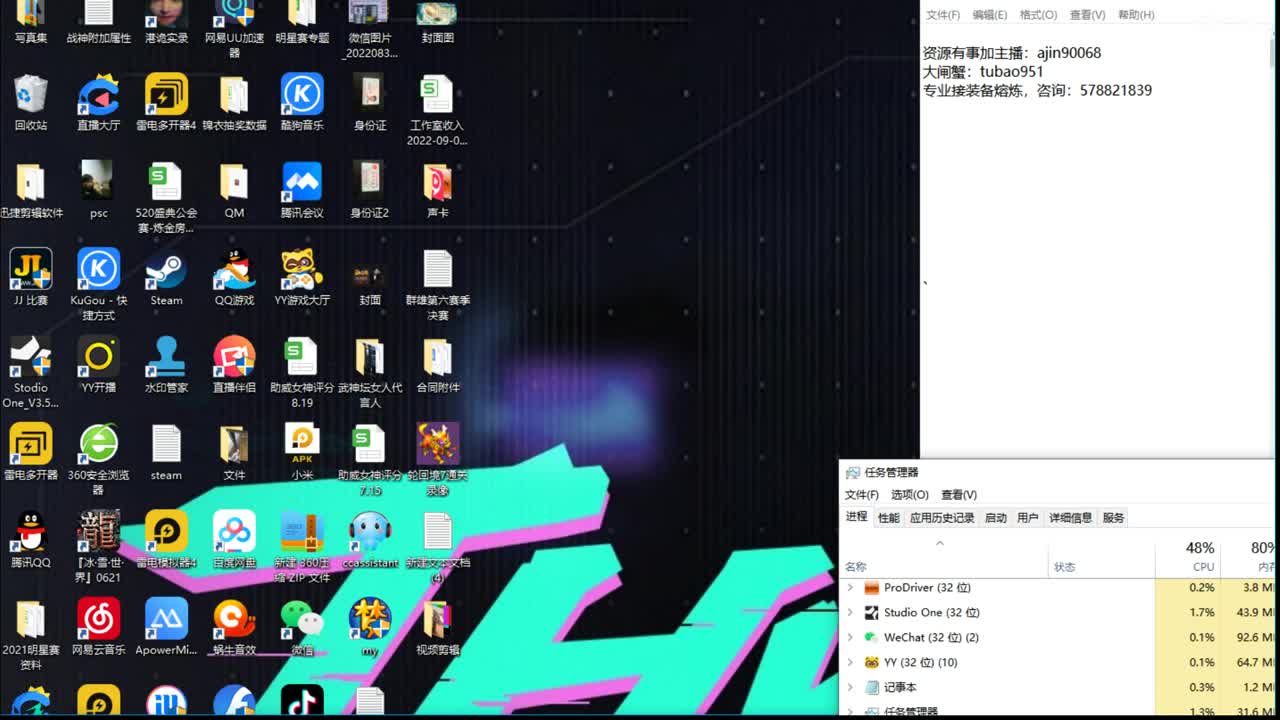1280x720 pixels.
Task: Launch JJ 比赛 desktop icon
Action: point(30,278)
